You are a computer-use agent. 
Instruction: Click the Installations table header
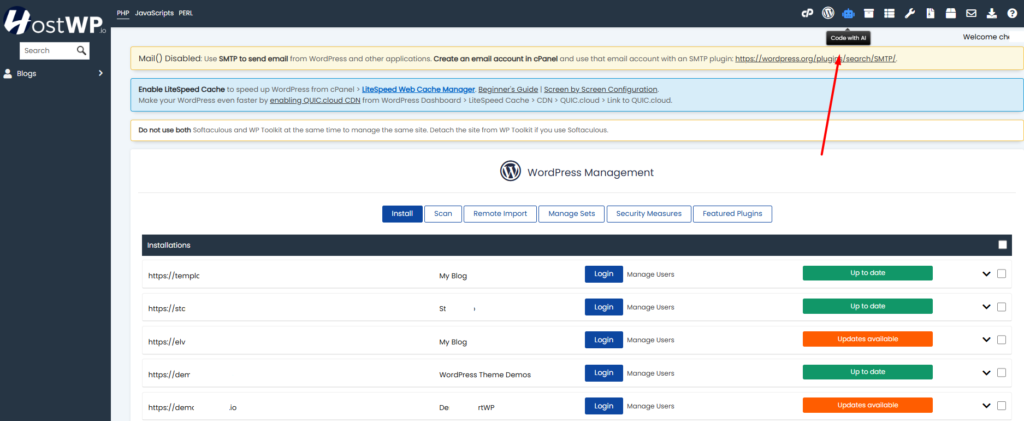[x=577, y=245]
